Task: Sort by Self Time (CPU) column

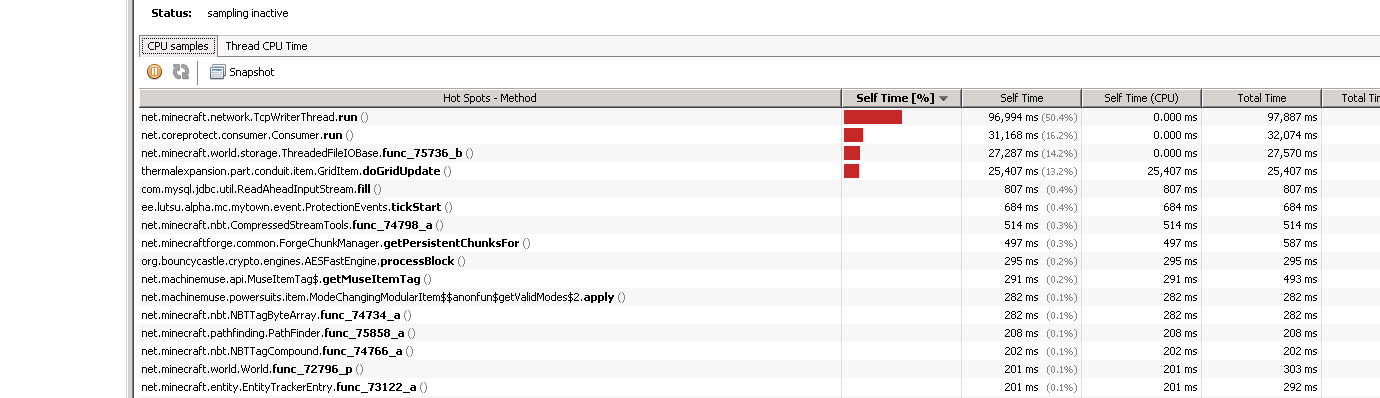Action: click(x=1141, y=98)
